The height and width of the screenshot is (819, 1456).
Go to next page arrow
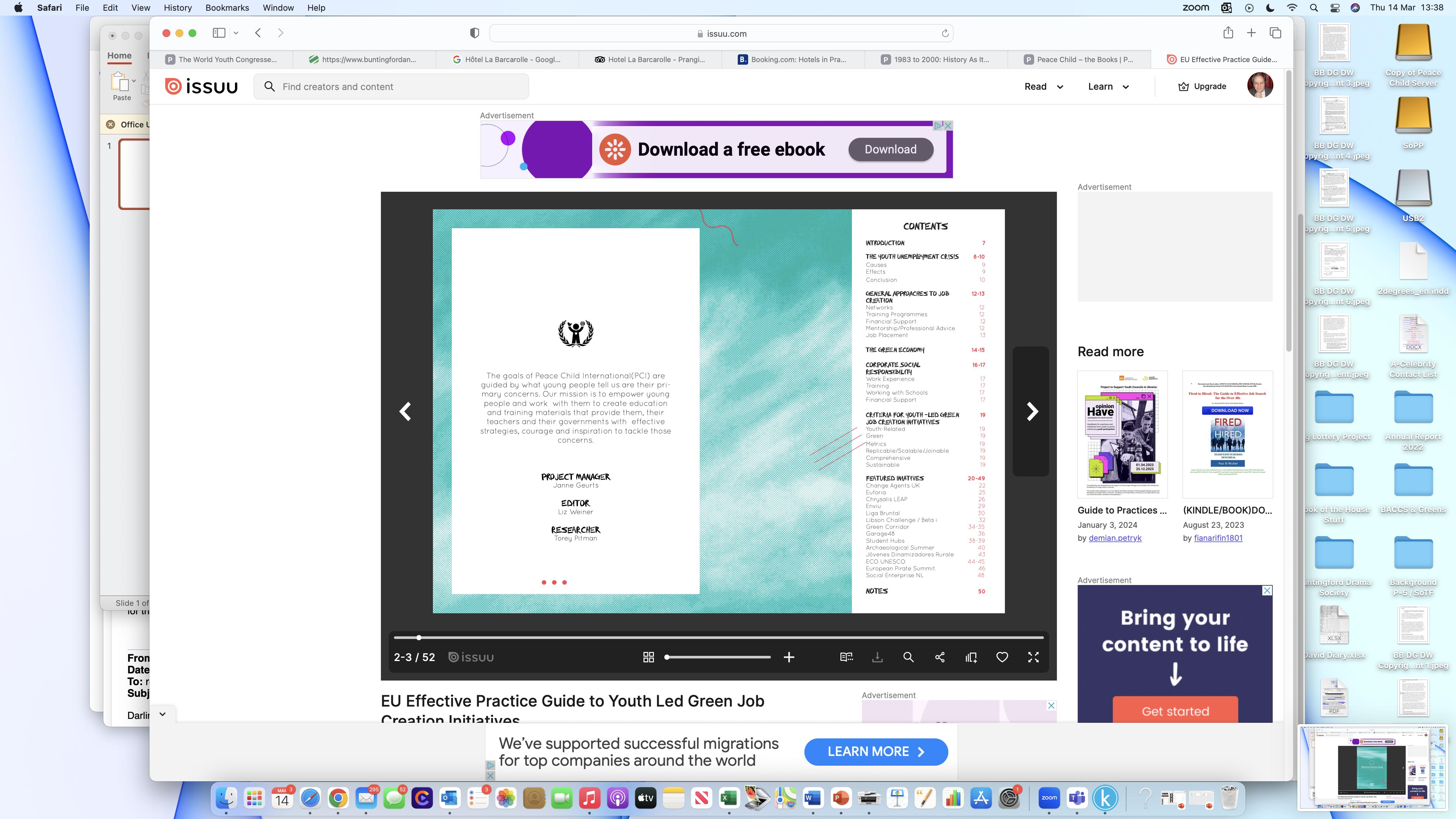coord(1032,411)
